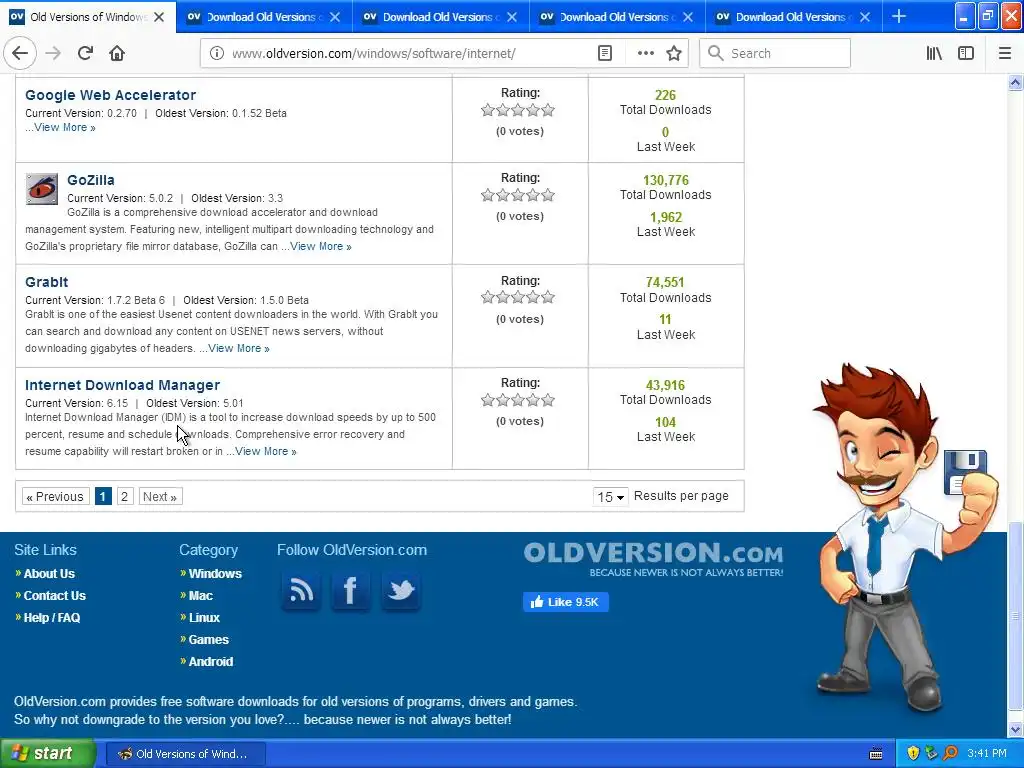The image size is (1024, 768).
Task: Click the floppy disk held by mascot
Action: click(963, 472)
